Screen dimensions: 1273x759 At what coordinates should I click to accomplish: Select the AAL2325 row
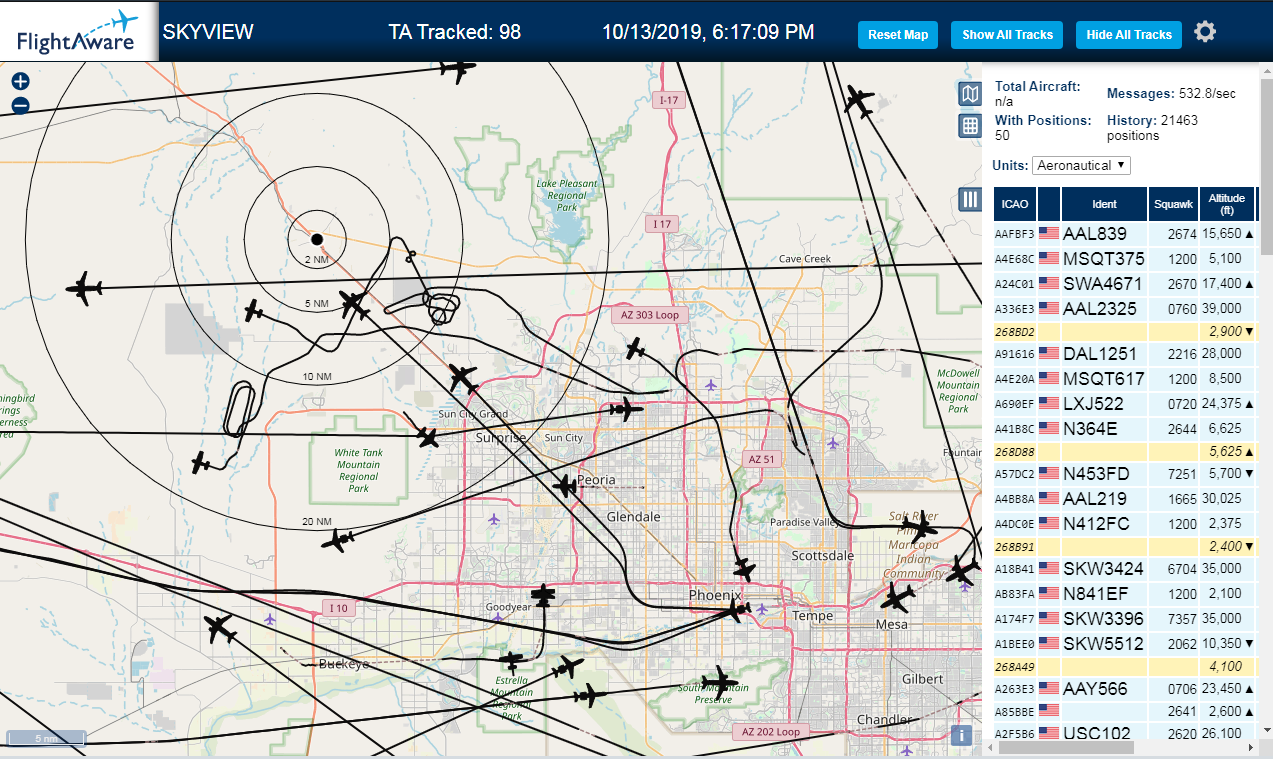coord(1125,309)
